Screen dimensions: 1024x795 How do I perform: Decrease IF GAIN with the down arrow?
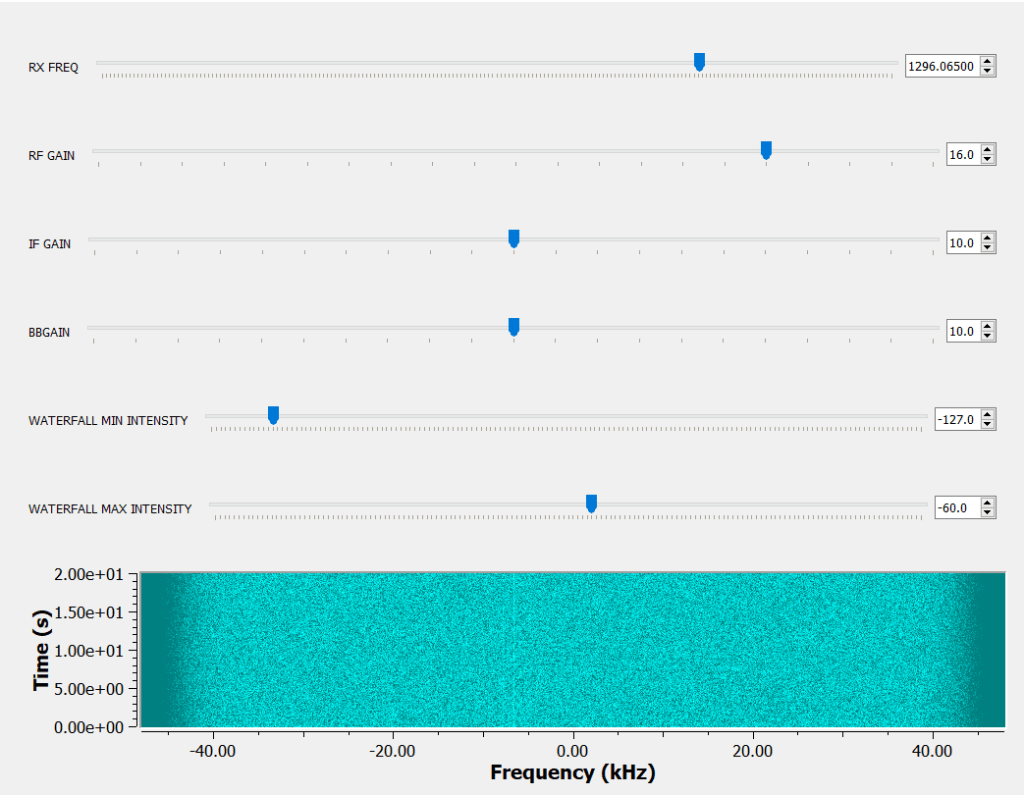pos(988,248)
